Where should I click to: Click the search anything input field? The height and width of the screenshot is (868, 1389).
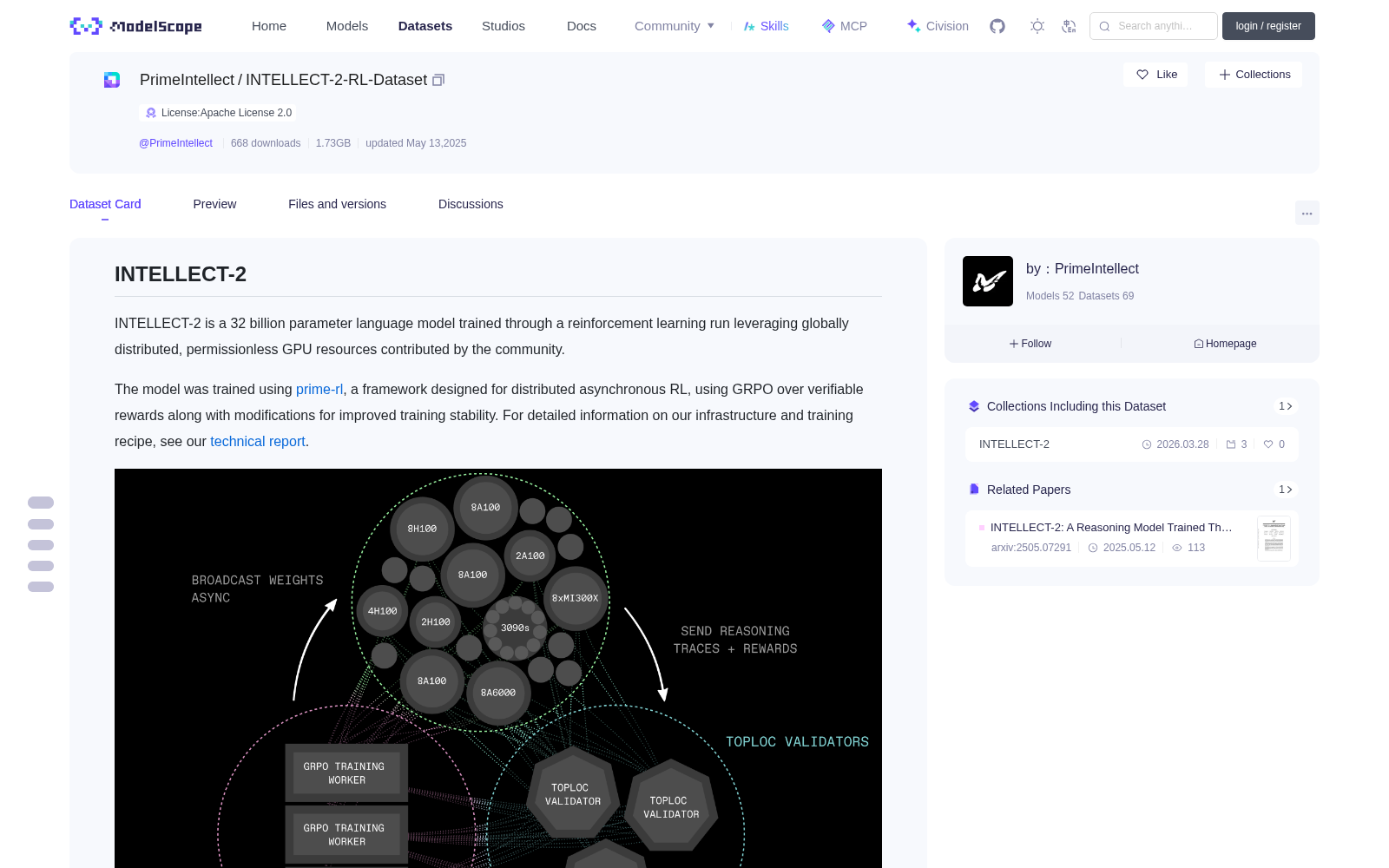(1154, 26)
